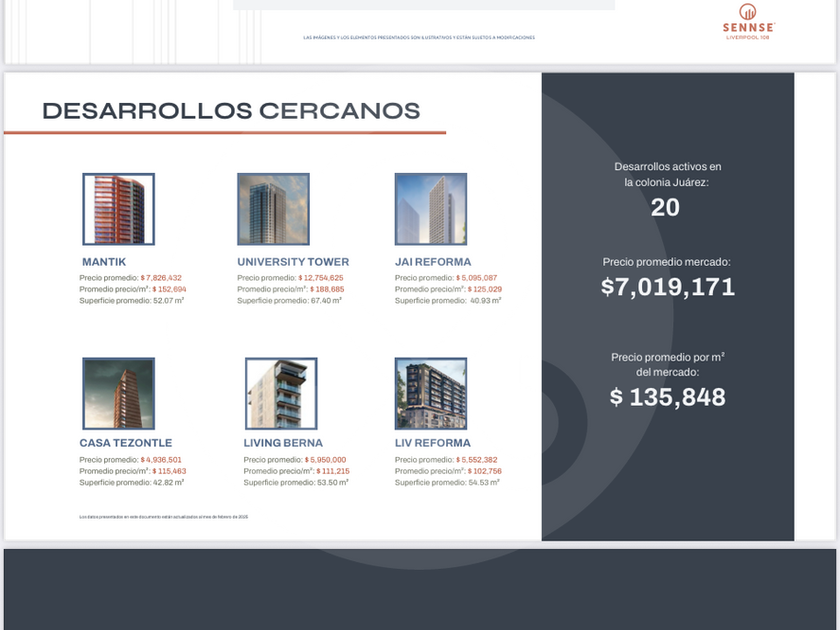Screen dimensions: 840x630
Task: Click Living Berna surface 53.50 m² line
Action: pos(296,483)
